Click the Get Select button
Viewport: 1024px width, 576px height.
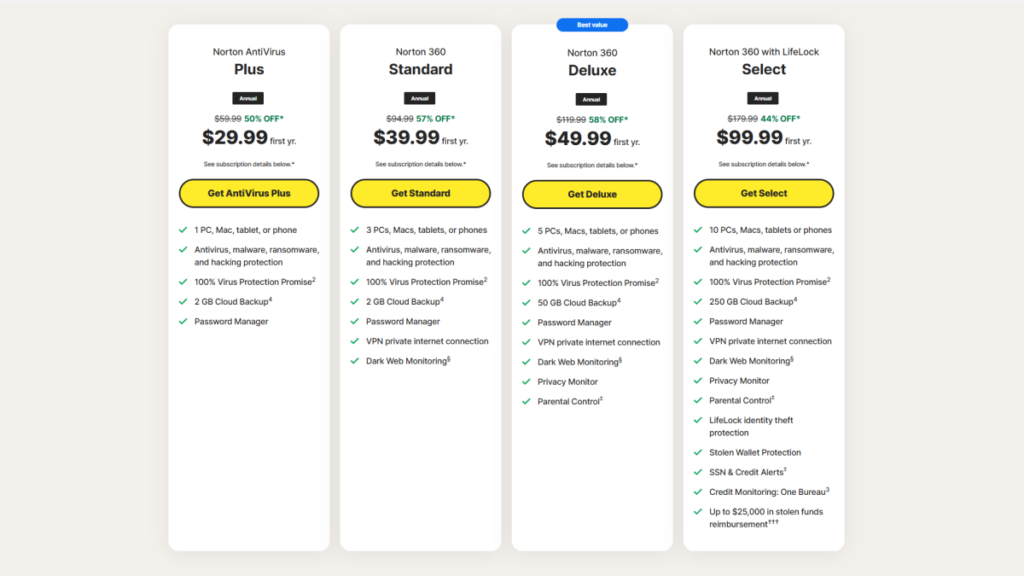[764, 193]
